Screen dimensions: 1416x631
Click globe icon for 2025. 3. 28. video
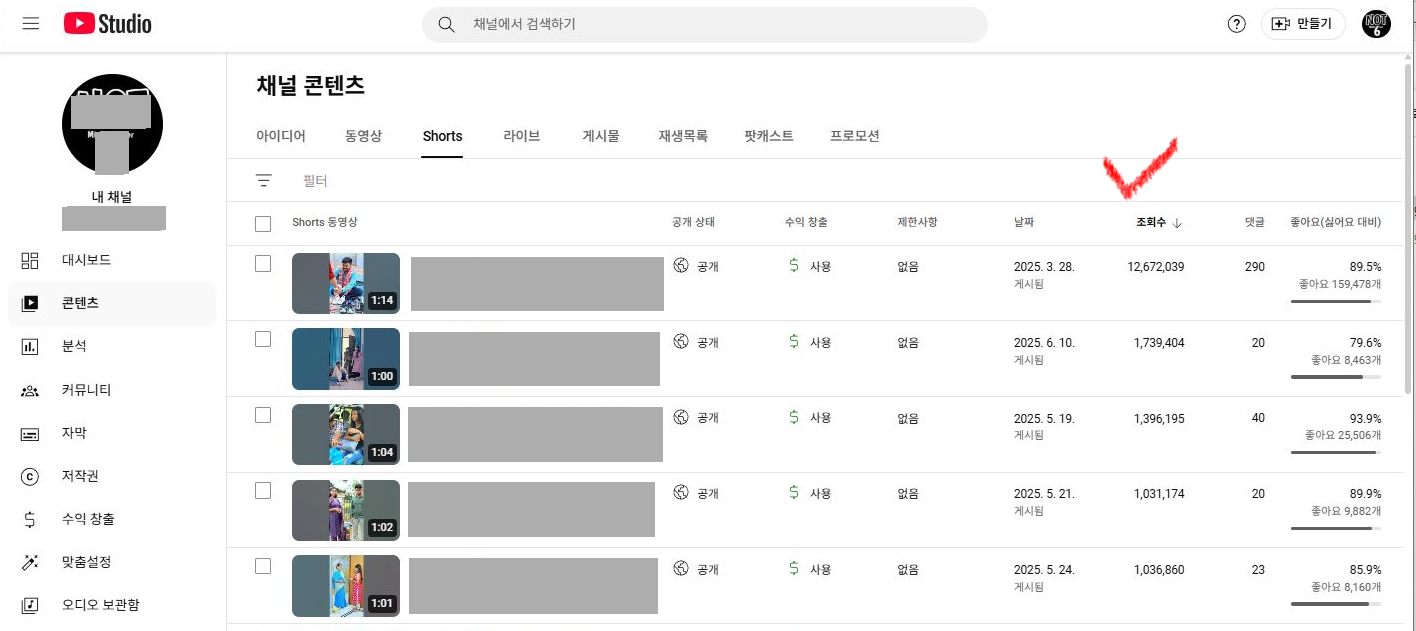681,265
